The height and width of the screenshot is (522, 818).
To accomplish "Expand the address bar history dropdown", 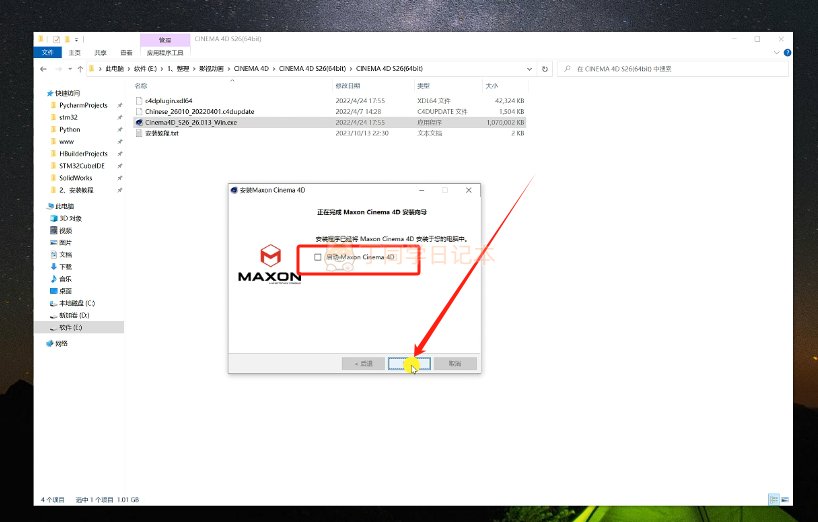I will (530, 69).
